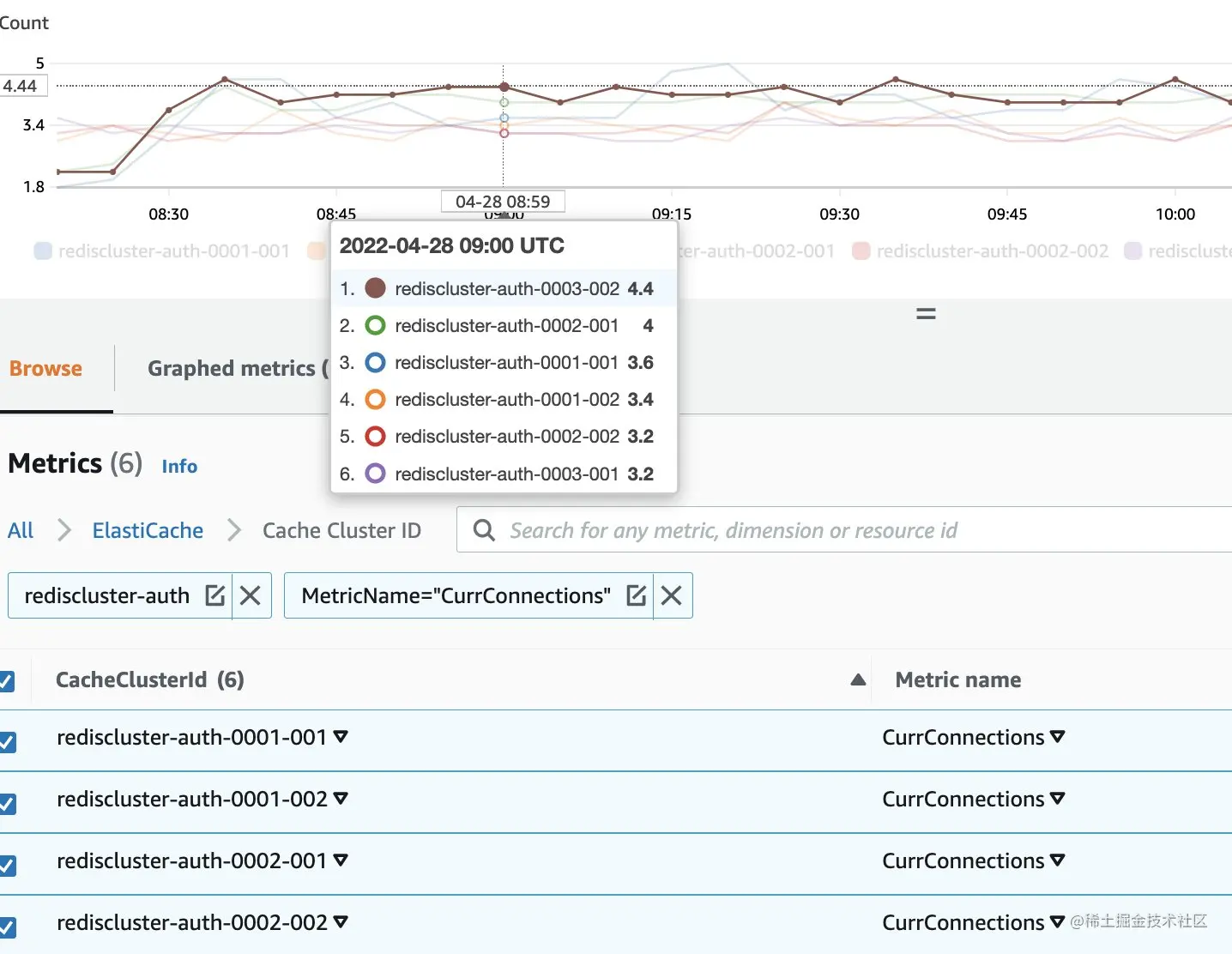Screen dimensions: 1232x954
Task: Uncheck the rediscluster-auth-0002-001 row
Action: (x=7, y=865)
